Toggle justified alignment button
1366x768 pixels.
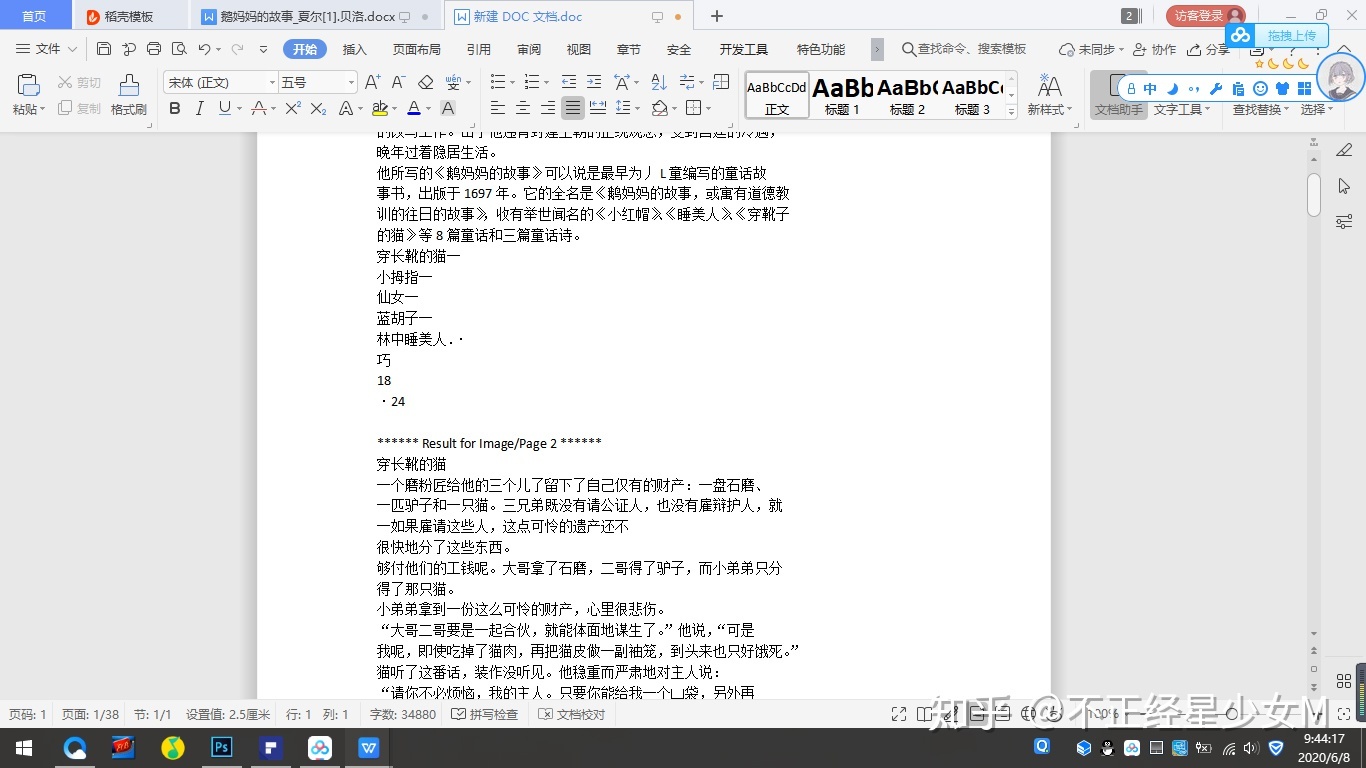572,108
